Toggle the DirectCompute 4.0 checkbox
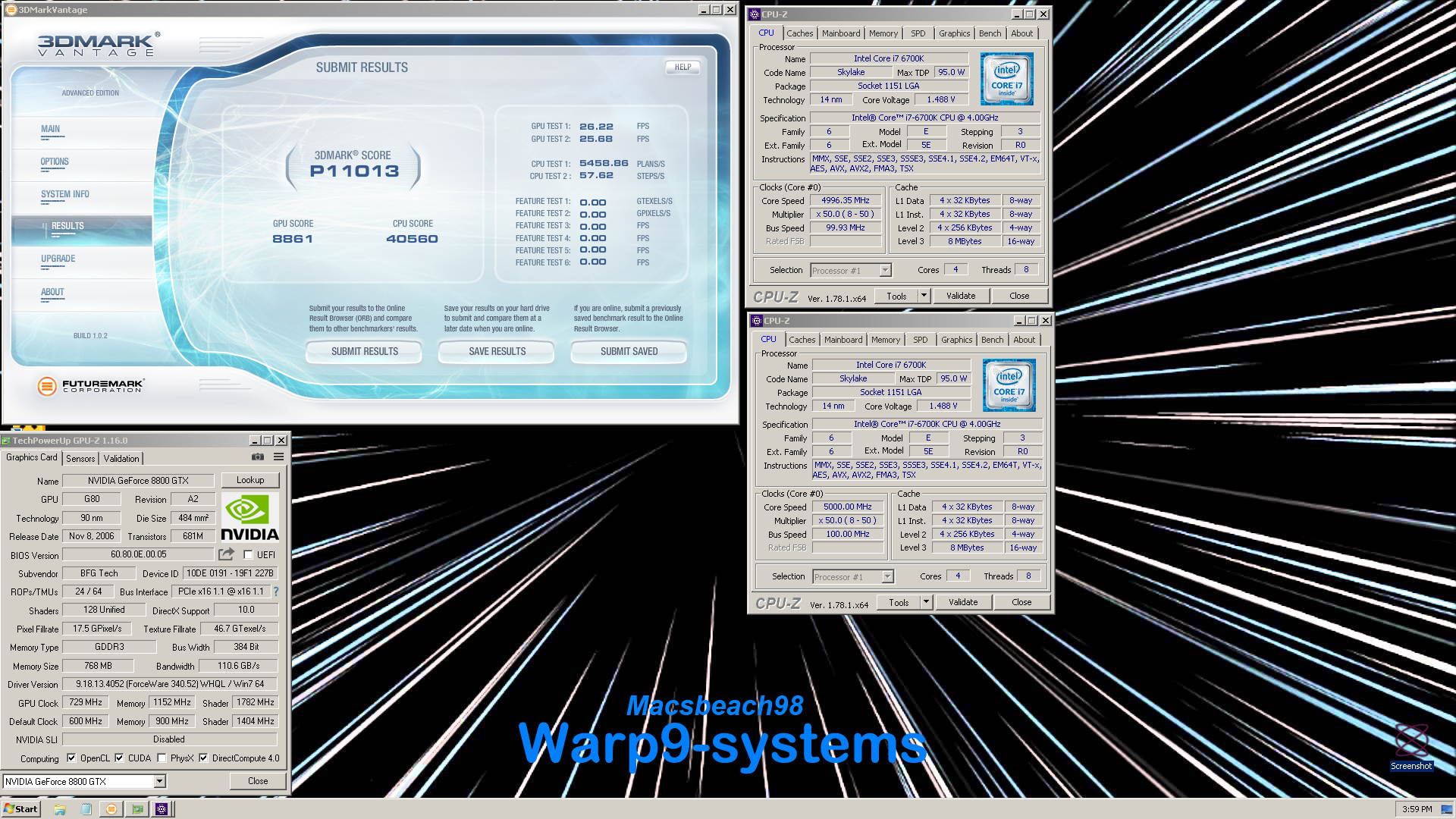Image resolution: width=1456 pixels, height=819 pixels. (203, 758)
